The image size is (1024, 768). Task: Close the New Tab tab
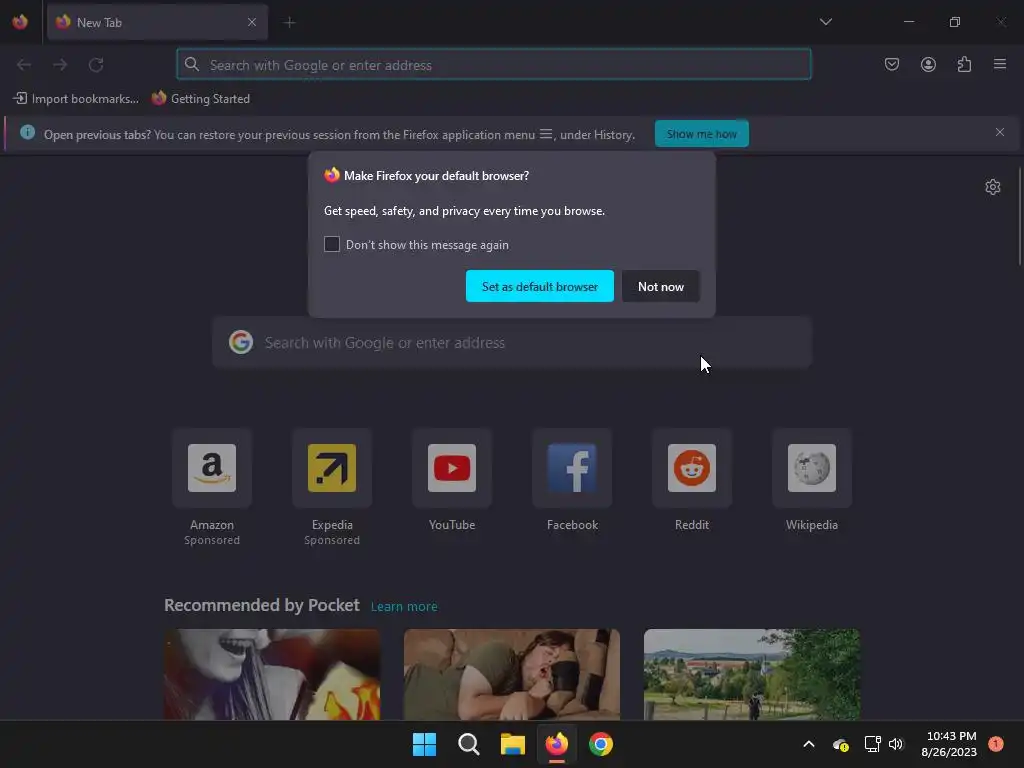pyautogui.click(x=252, y=22)
